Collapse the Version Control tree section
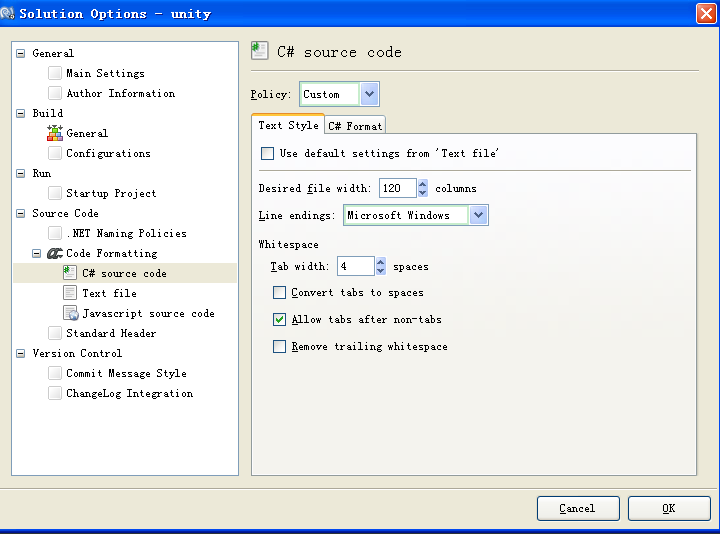This screenshot has width=720, height=534. (21, 353)
